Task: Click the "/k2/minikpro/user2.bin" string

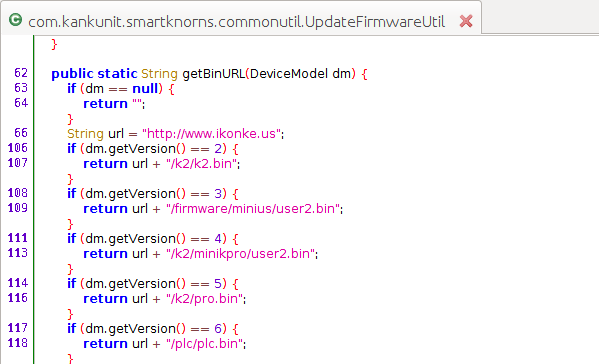Action: (x=241, y=254)
